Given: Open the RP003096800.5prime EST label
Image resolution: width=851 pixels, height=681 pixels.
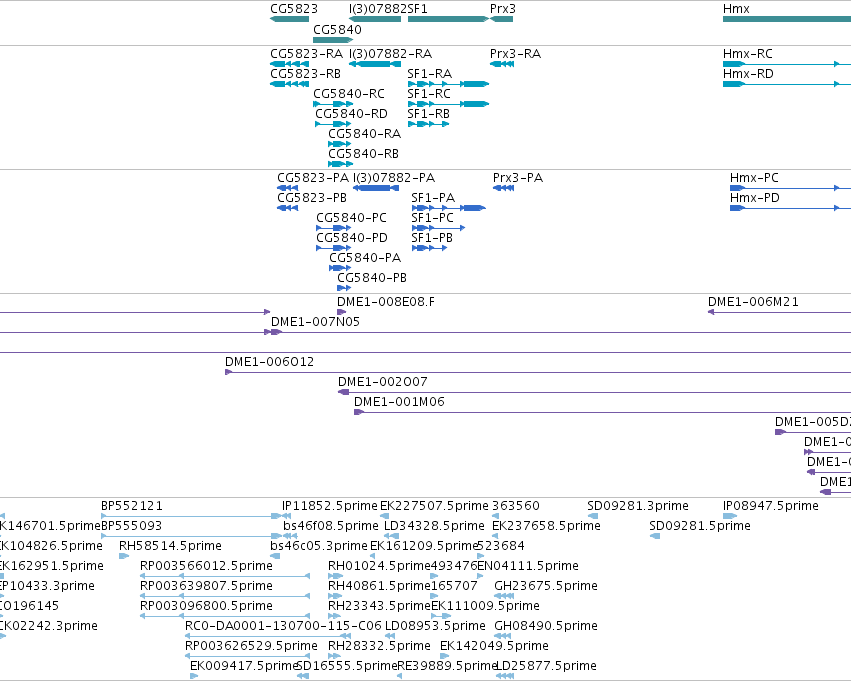Looking at the screenshot, I should [206, 607].
